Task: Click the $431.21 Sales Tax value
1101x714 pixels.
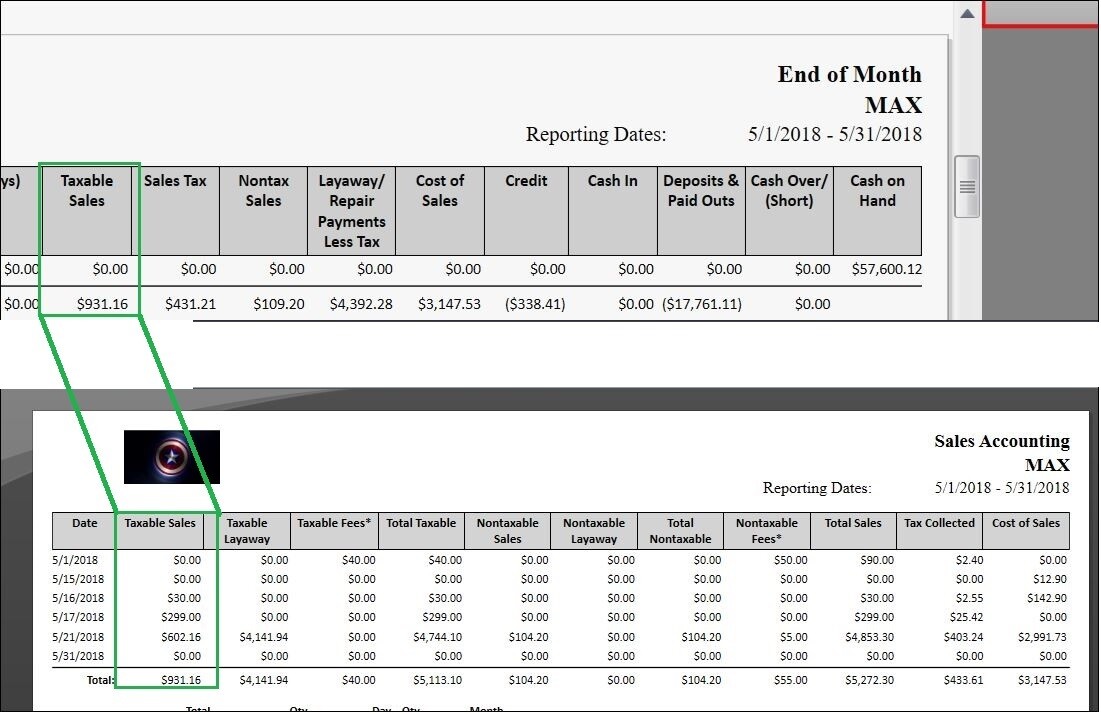Action: coord(190,304)
